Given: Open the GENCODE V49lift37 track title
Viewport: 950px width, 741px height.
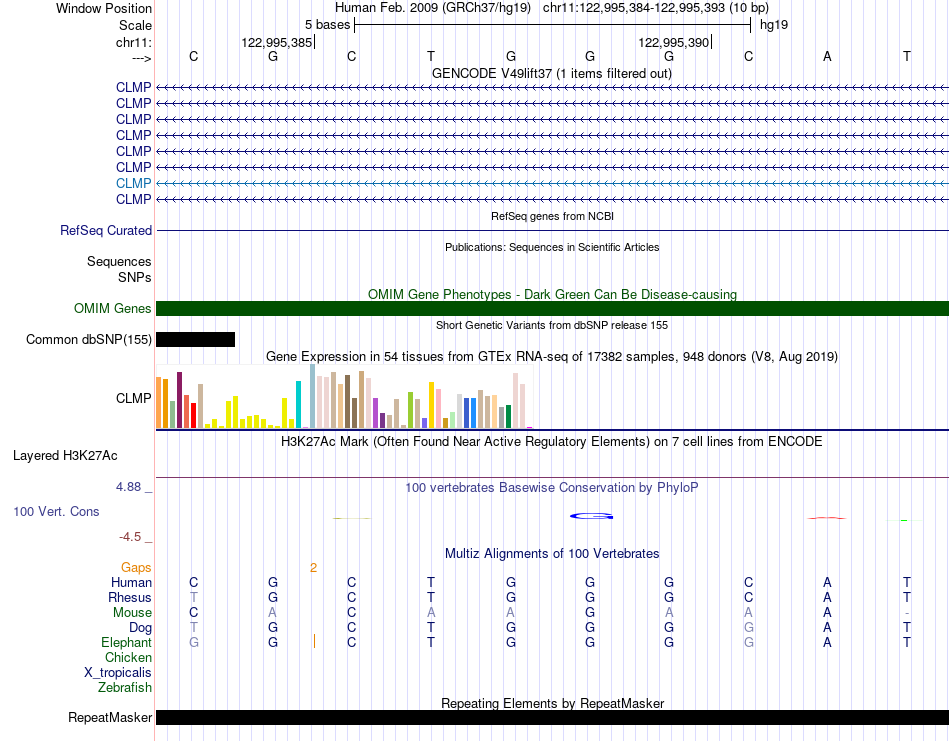Looking at the screenshot, I should tap(551, 73).
